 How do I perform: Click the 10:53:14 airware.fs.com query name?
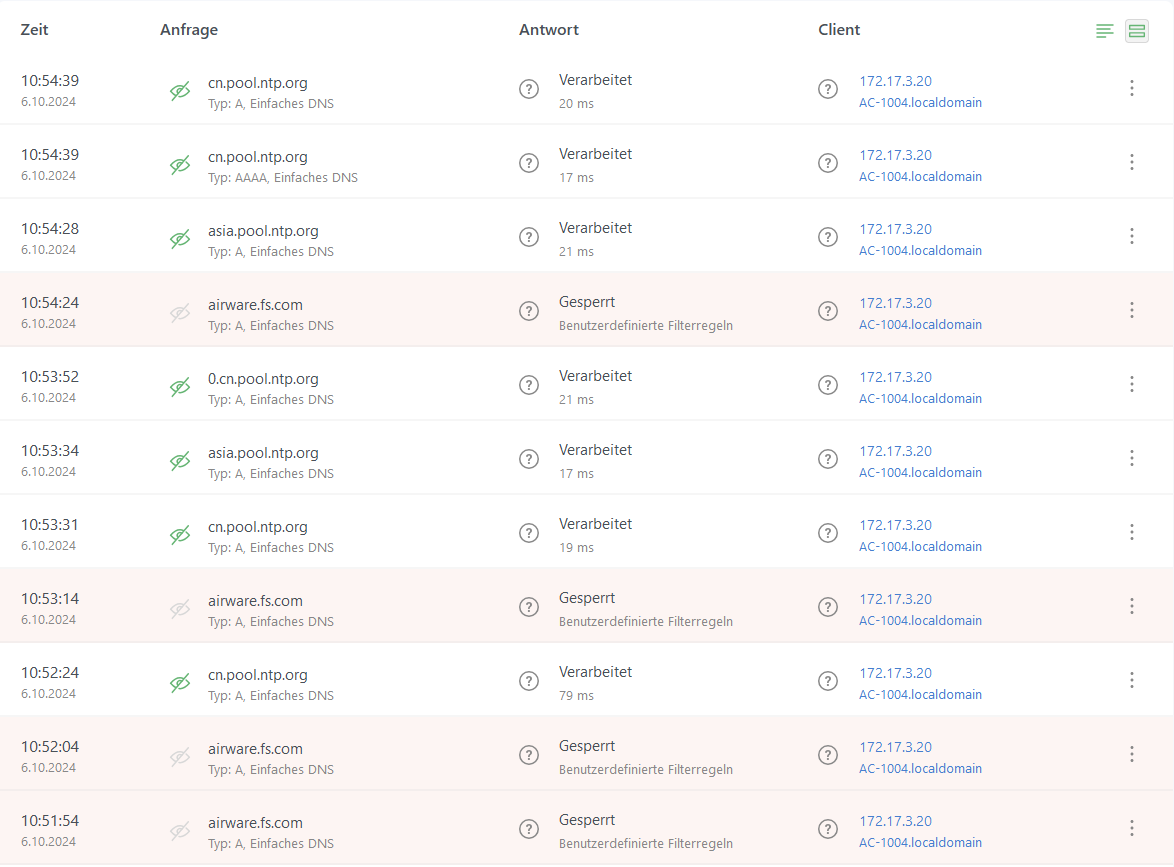[255, 601]
